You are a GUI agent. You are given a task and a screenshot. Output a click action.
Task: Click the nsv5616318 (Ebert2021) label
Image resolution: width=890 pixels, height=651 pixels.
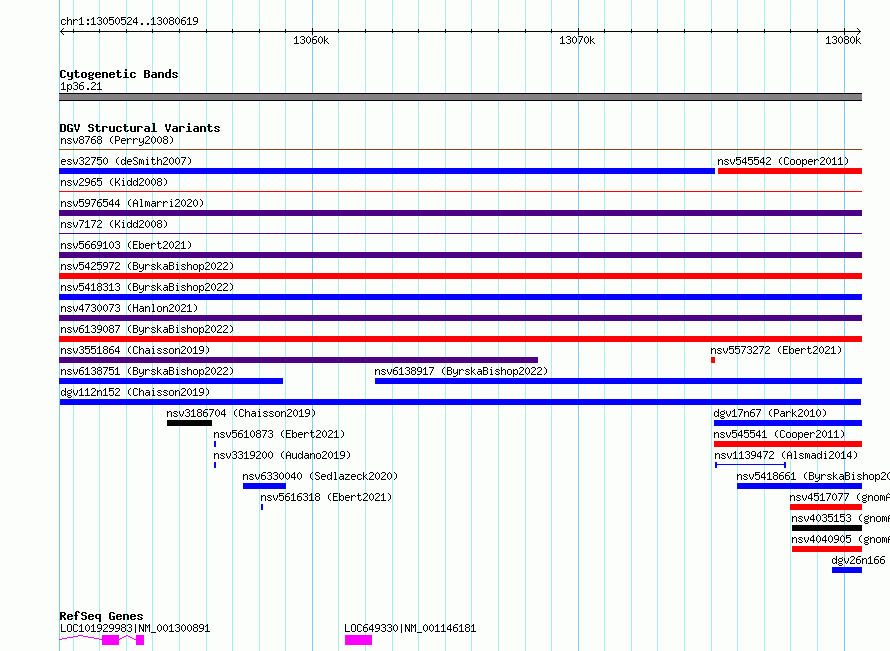point(326,497)
